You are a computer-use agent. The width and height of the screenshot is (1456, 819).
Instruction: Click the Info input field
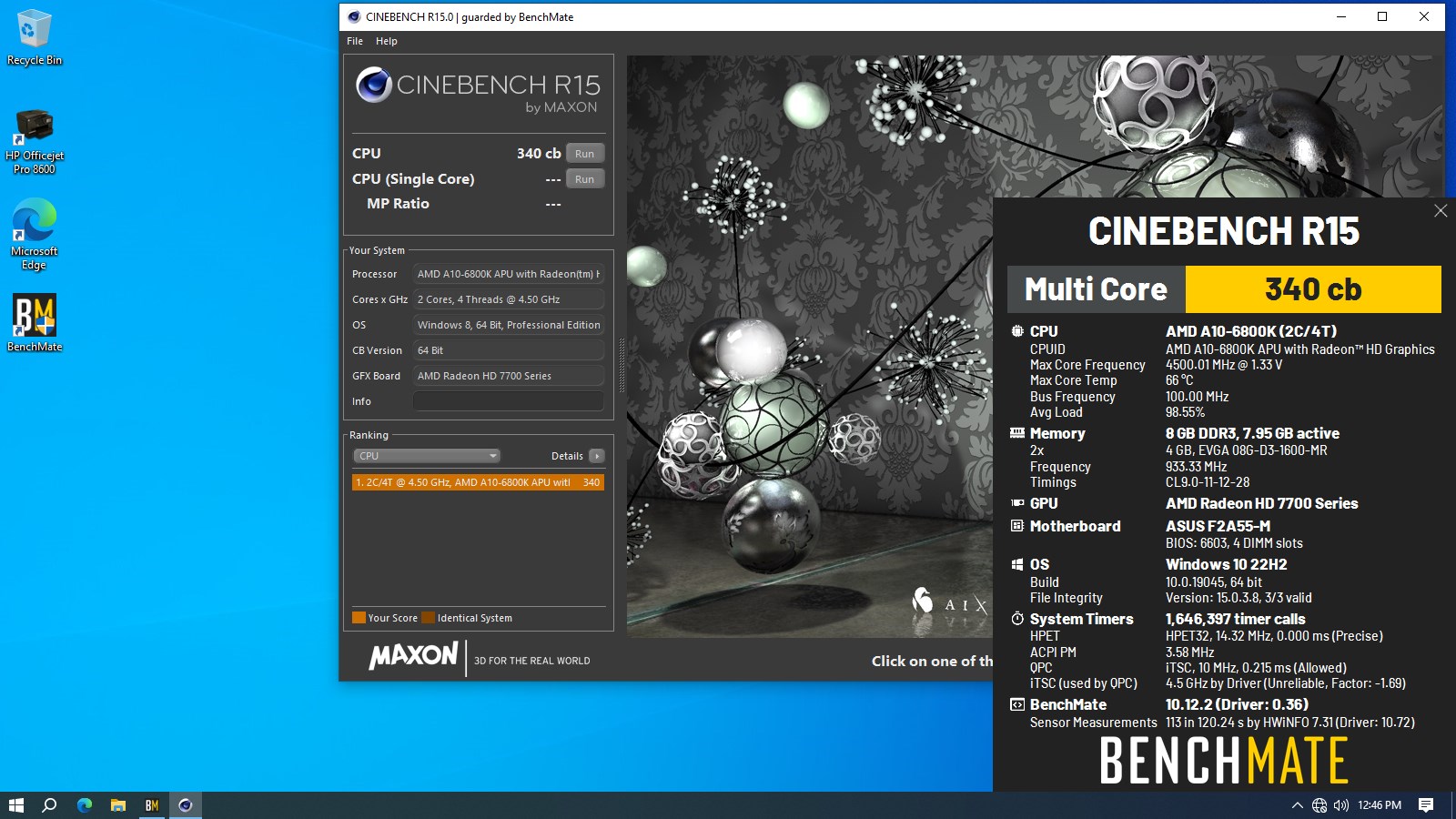pyautogui.click(x=509, y=401)
